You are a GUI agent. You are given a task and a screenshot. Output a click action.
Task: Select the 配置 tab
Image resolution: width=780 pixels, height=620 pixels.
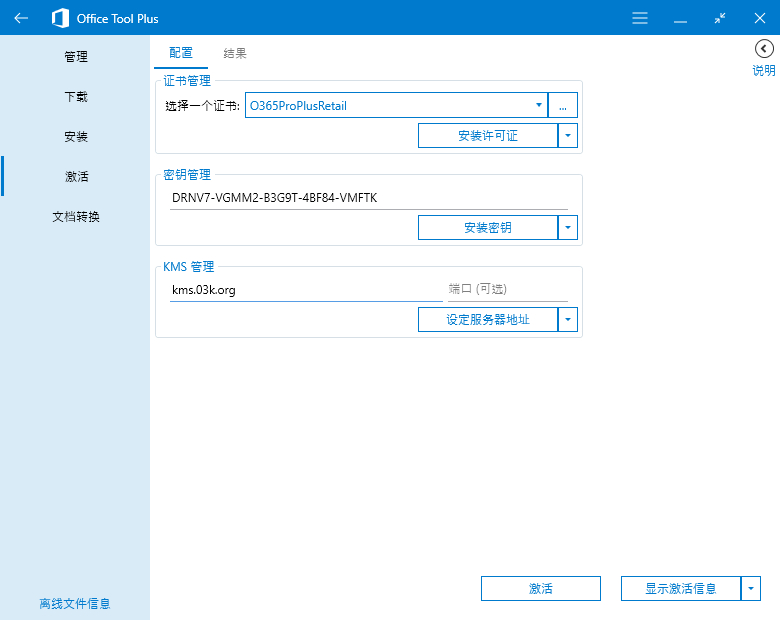tap(181, 53)
